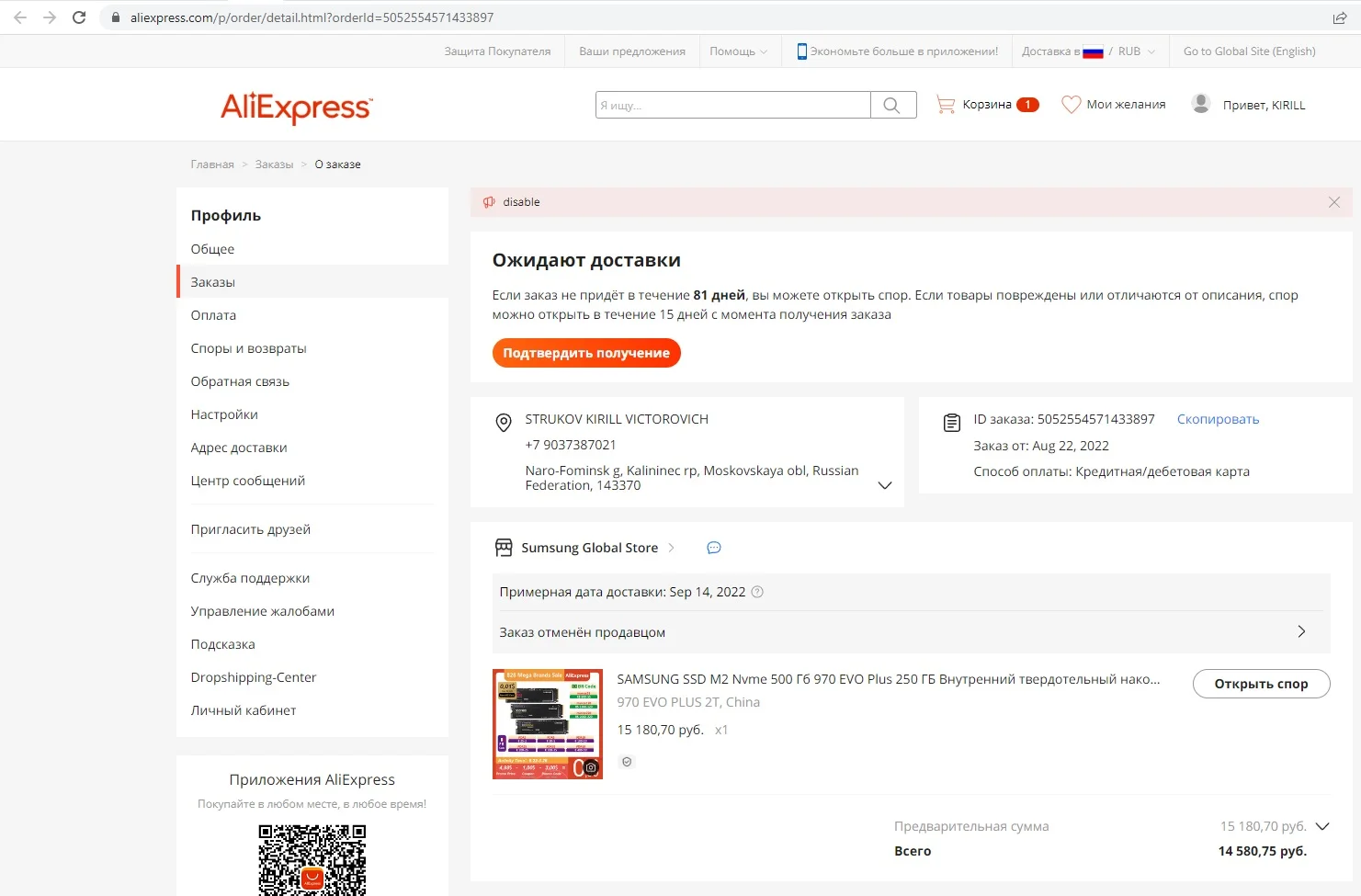The image size is (1361, 896).
Task: Click the AliExpress logo
Action: [x=297, y=107]
